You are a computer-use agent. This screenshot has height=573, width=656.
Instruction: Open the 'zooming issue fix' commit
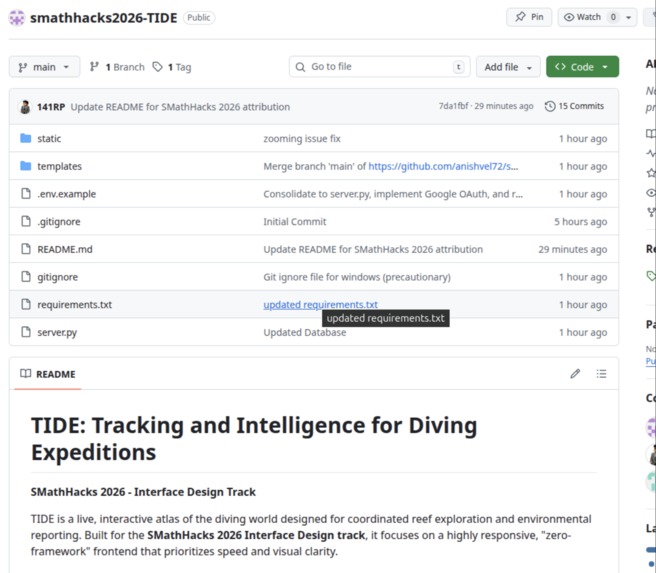click(x=302, y=138)
